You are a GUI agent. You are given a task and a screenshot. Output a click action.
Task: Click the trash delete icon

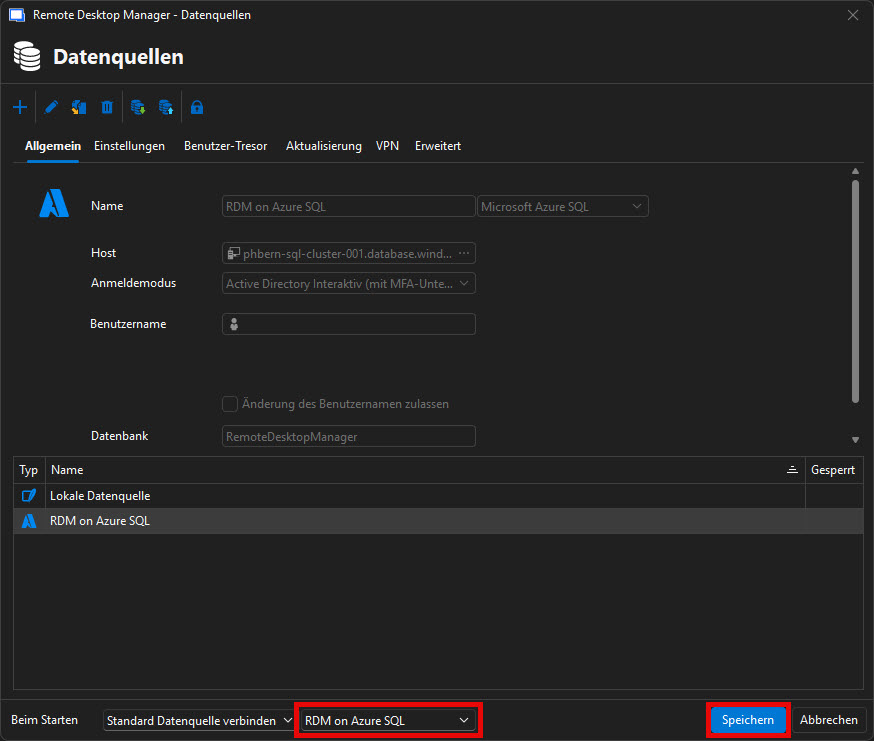pyautogui.click(x=107, y=107)
